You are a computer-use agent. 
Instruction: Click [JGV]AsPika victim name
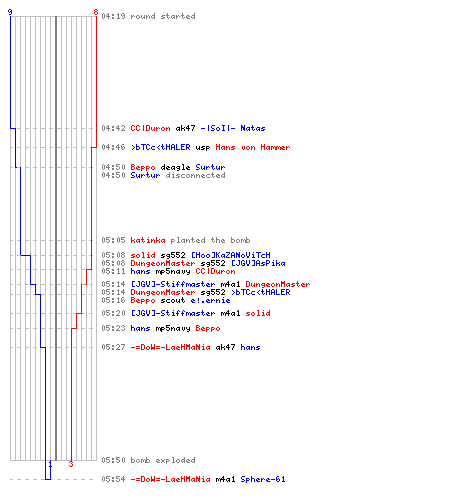point(258,263)
